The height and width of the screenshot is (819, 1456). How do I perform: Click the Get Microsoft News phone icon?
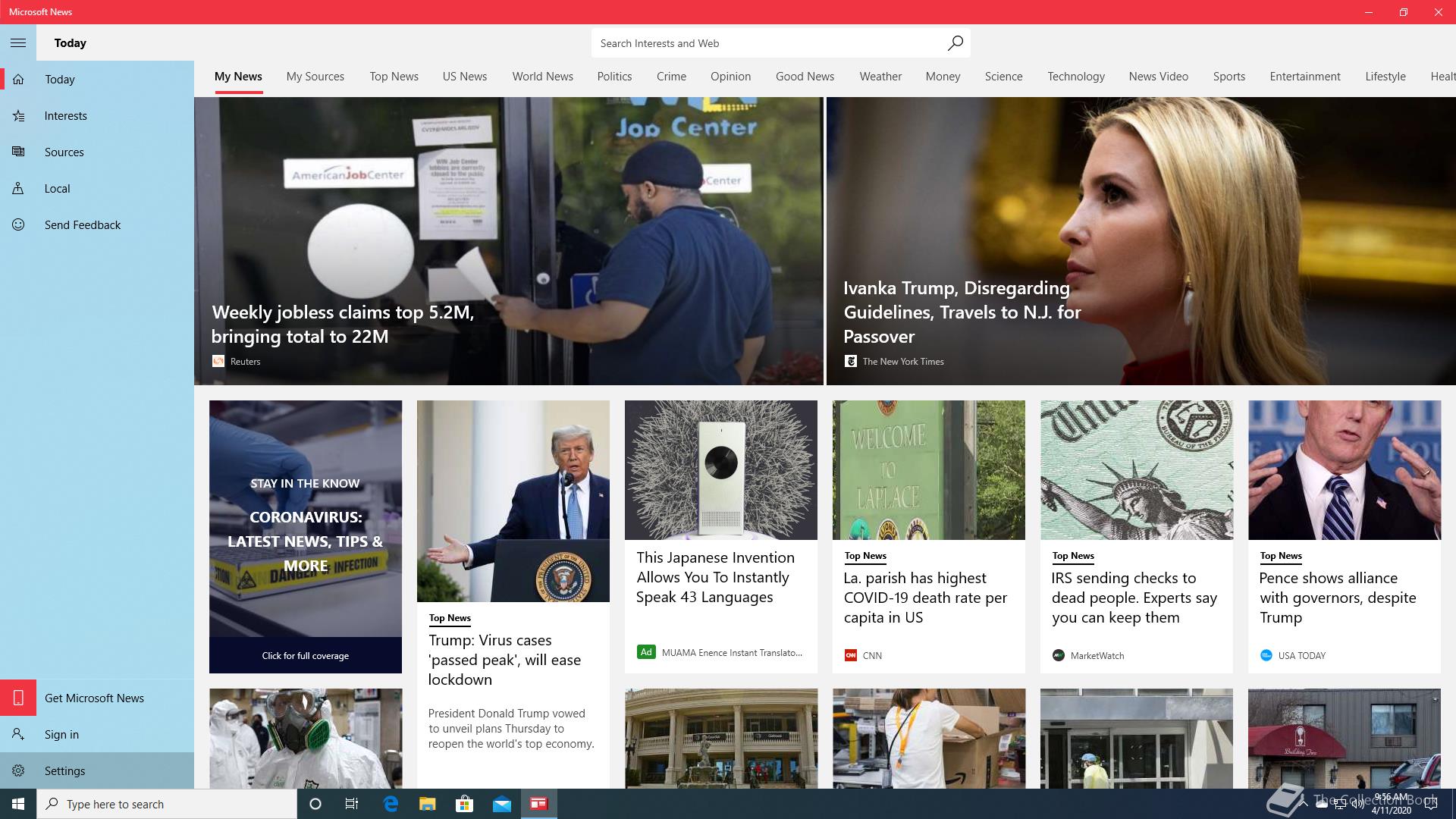click(x=18, y=698)
